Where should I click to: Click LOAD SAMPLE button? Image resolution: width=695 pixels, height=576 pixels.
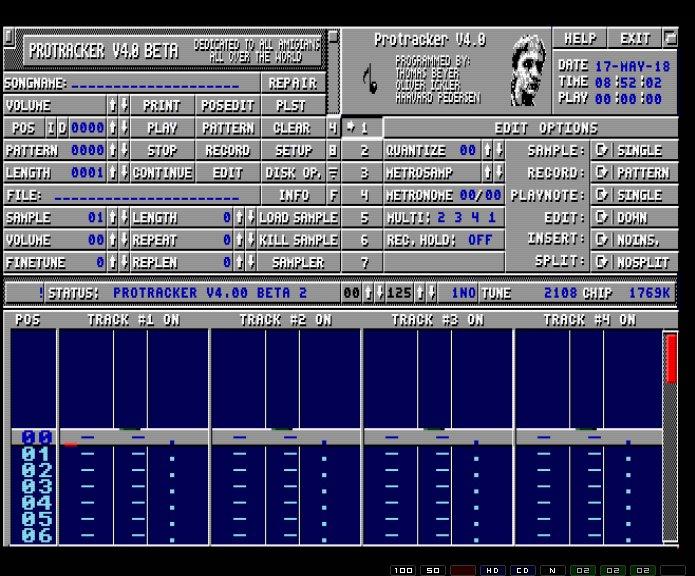[x=298, y=217]
